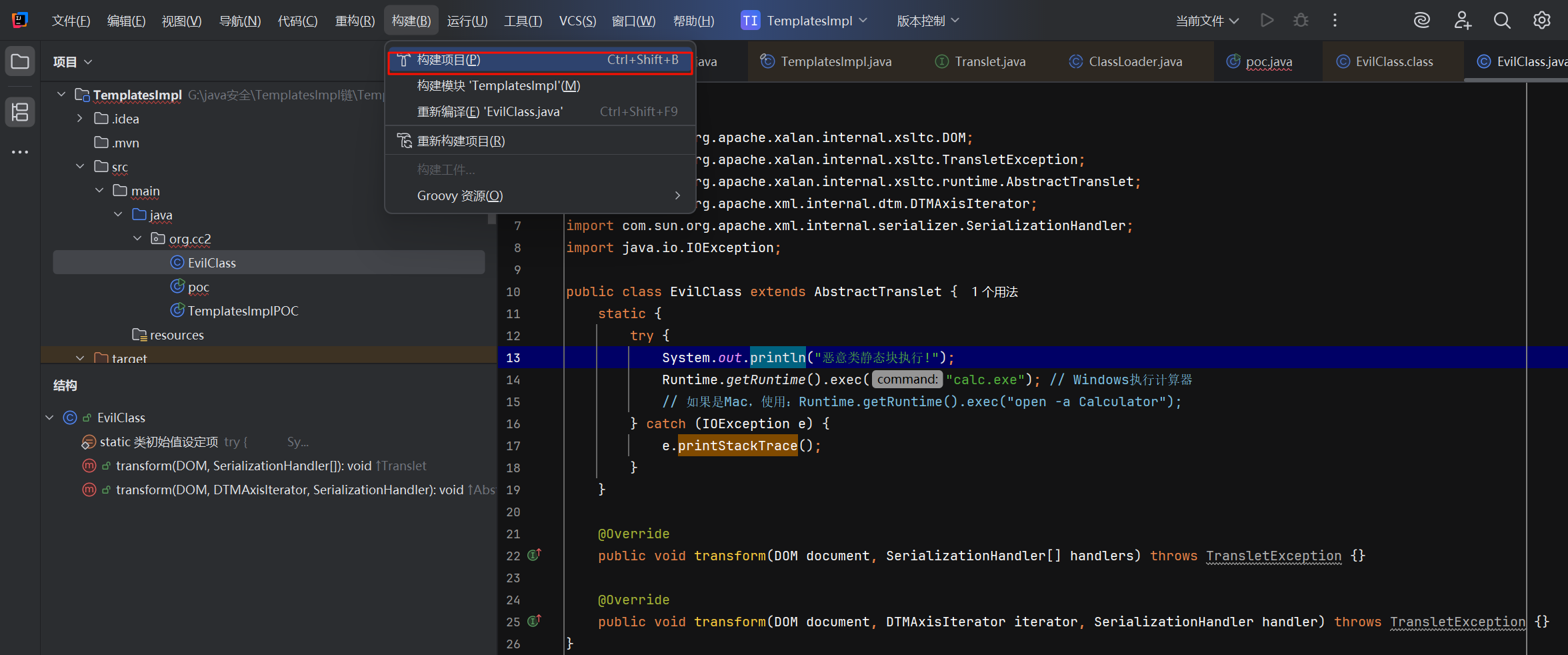Screen dimensions: 1568x655
Task: Click the static initializer icon in structure panel
Action: click(x=89, y=442)
